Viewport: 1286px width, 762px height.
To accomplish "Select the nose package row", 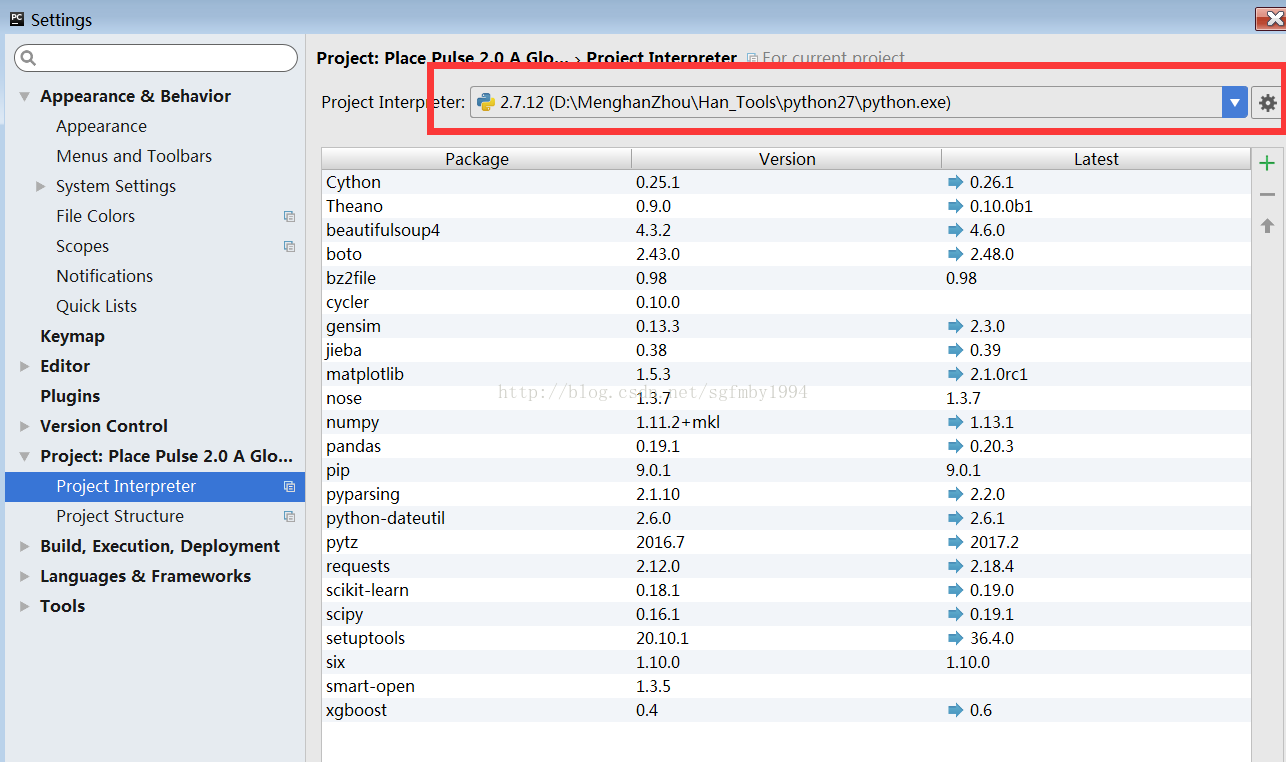I will [x=786, y=398].
